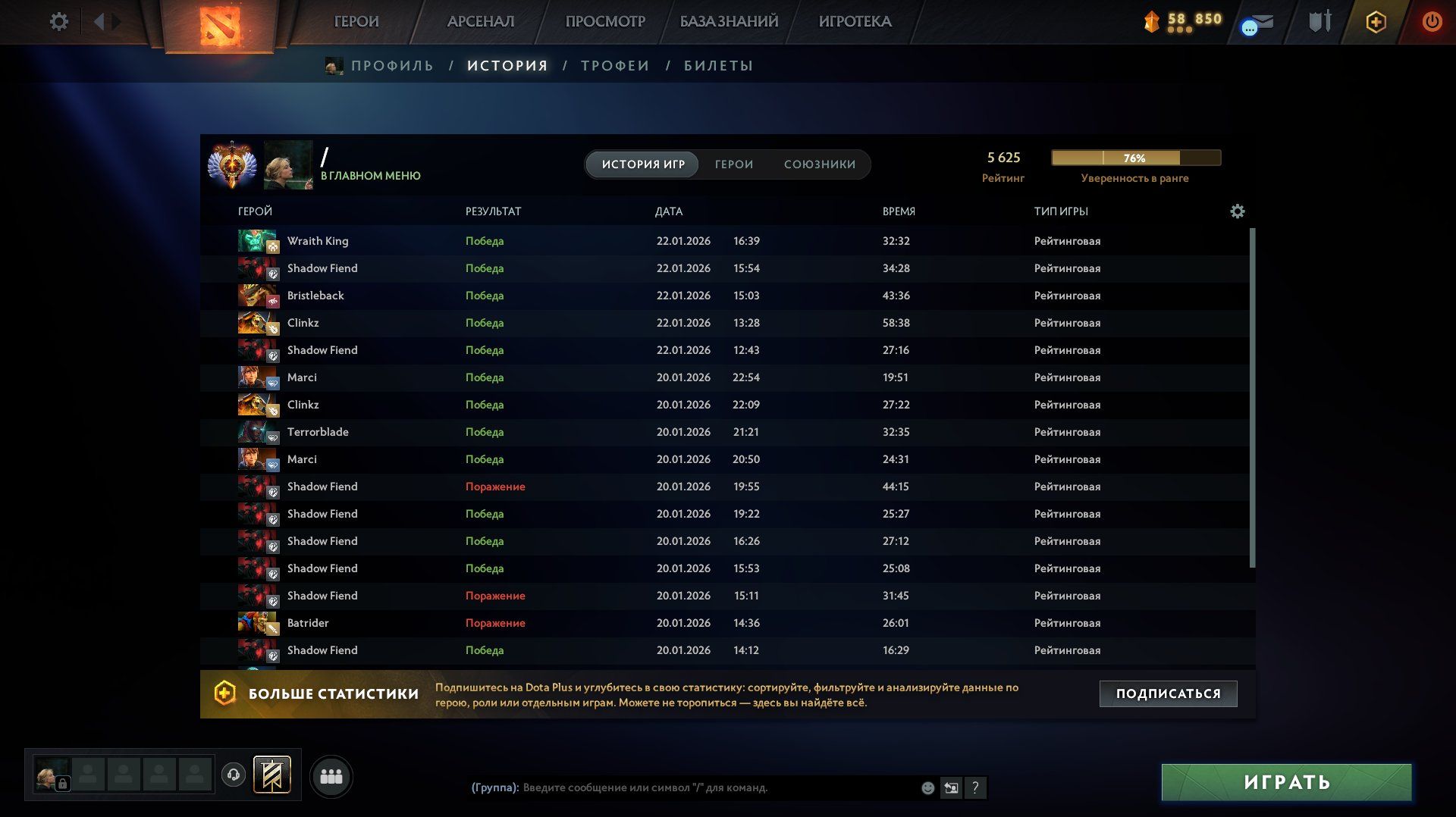
Task: Click the party voice headset icon
Action: (234, 775)
